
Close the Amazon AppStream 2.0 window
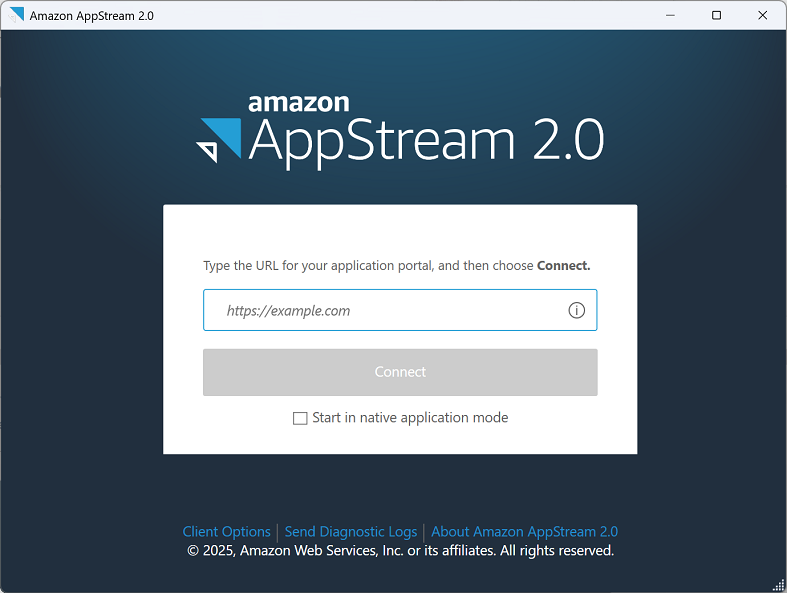click(763, 15)
